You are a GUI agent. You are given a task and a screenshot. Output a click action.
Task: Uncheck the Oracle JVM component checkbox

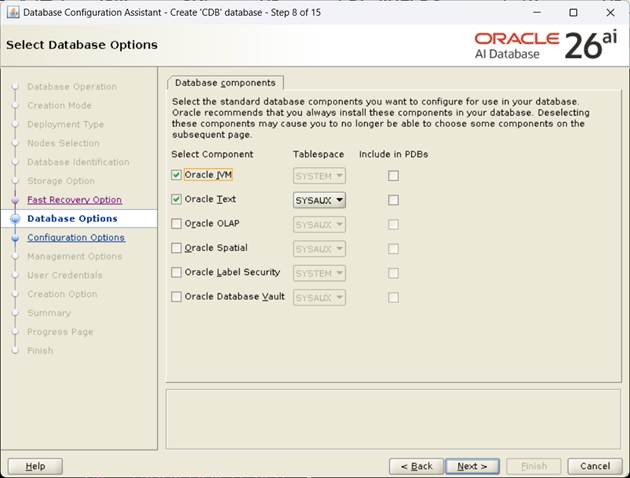pyautogui.click(x=176, y=175)
